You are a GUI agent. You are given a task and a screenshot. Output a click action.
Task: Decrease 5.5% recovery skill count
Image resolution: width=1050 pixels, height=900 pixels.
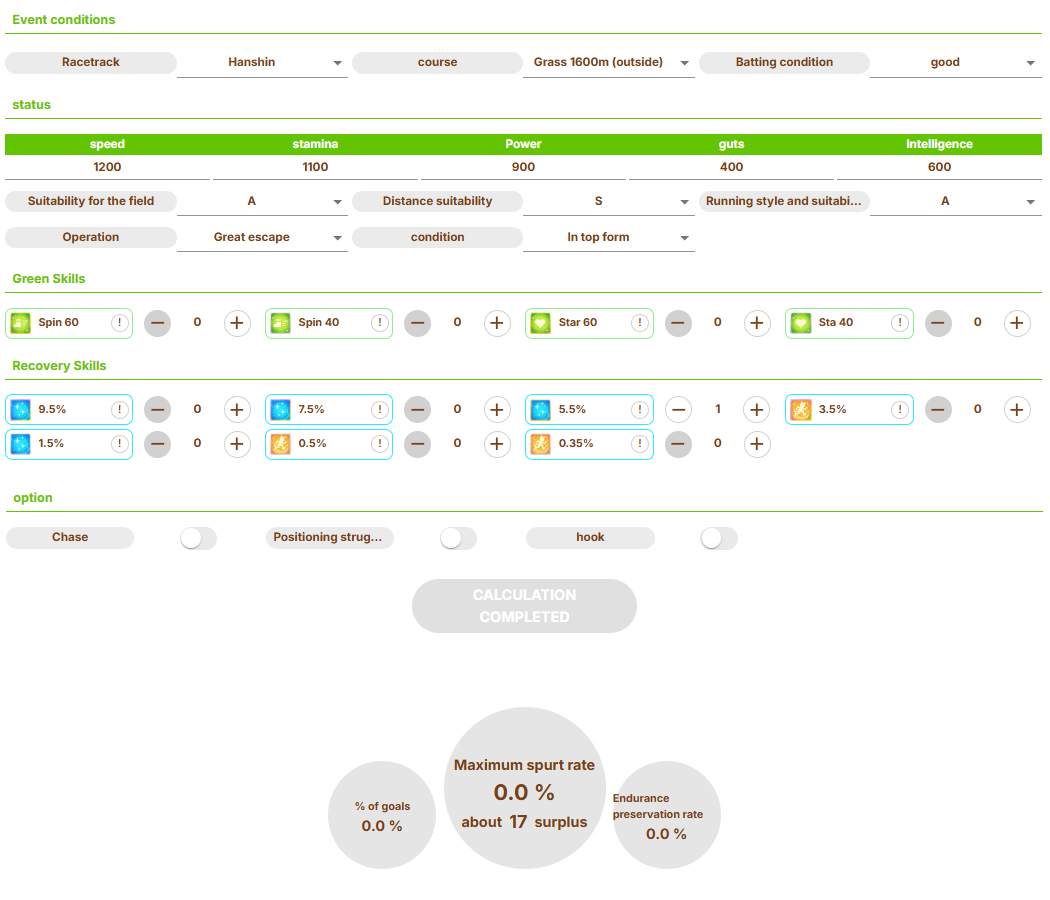pyautogui.click(x=678, y=409)
